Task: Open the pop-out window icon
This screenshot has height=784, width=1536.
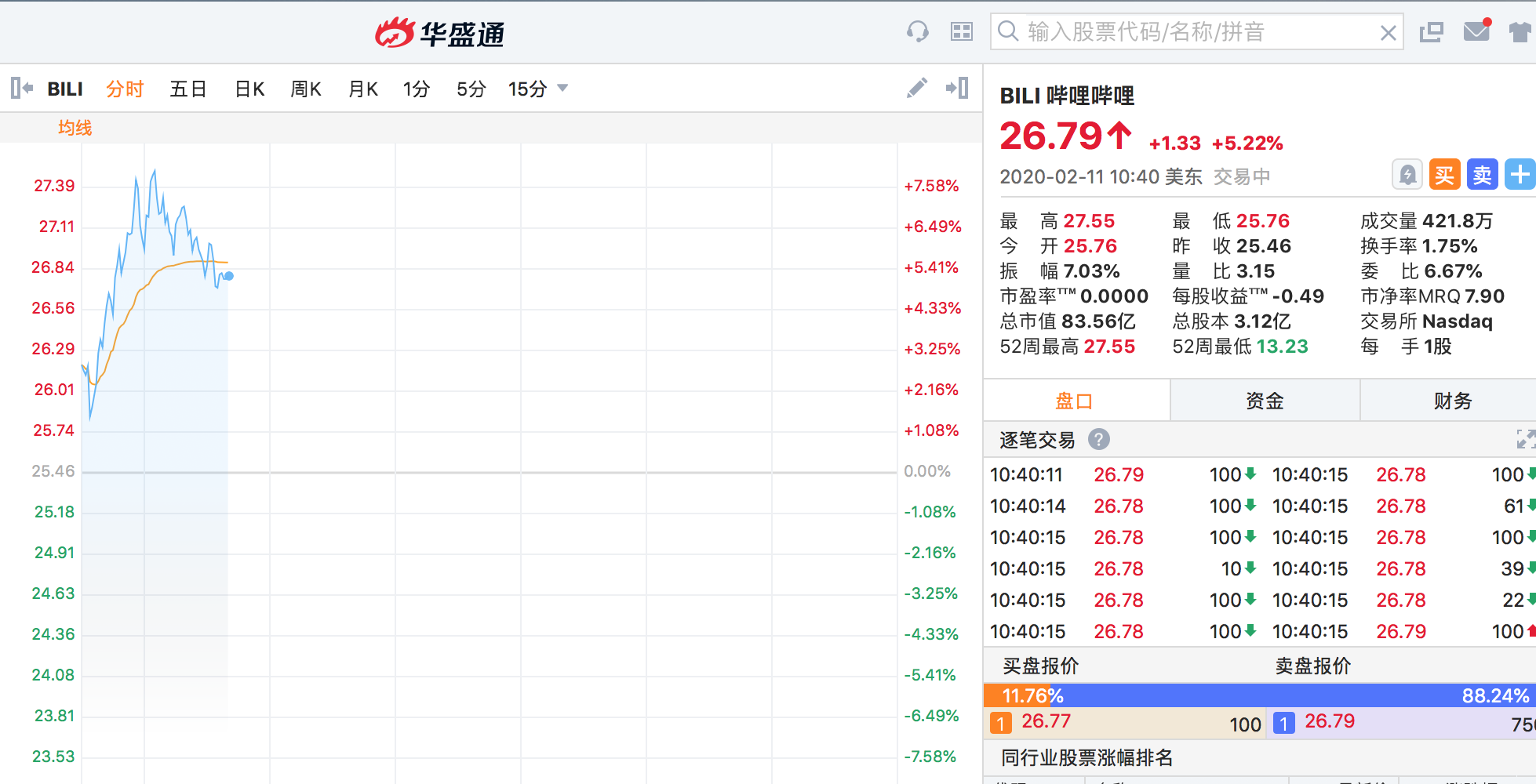Action: pyautogui.click(x=1431, y=32)
